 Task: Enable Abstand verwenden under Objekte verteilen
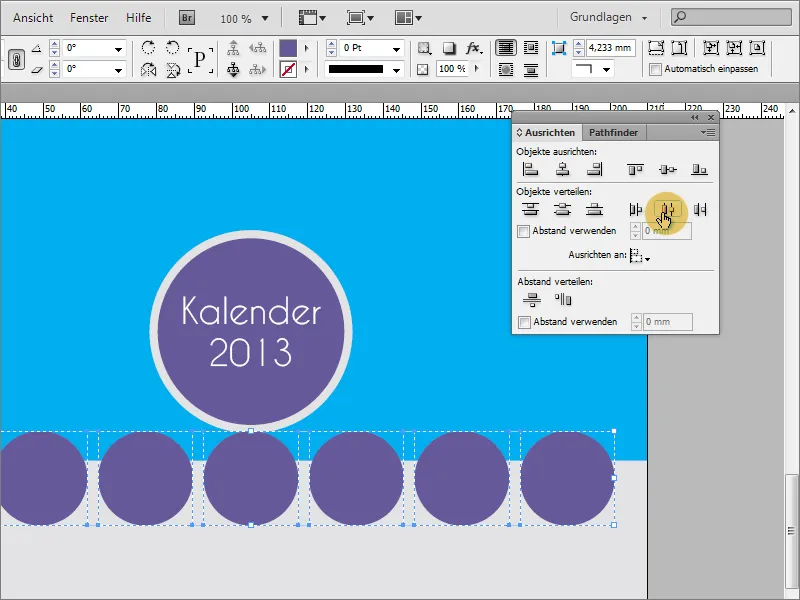(523, 231)
